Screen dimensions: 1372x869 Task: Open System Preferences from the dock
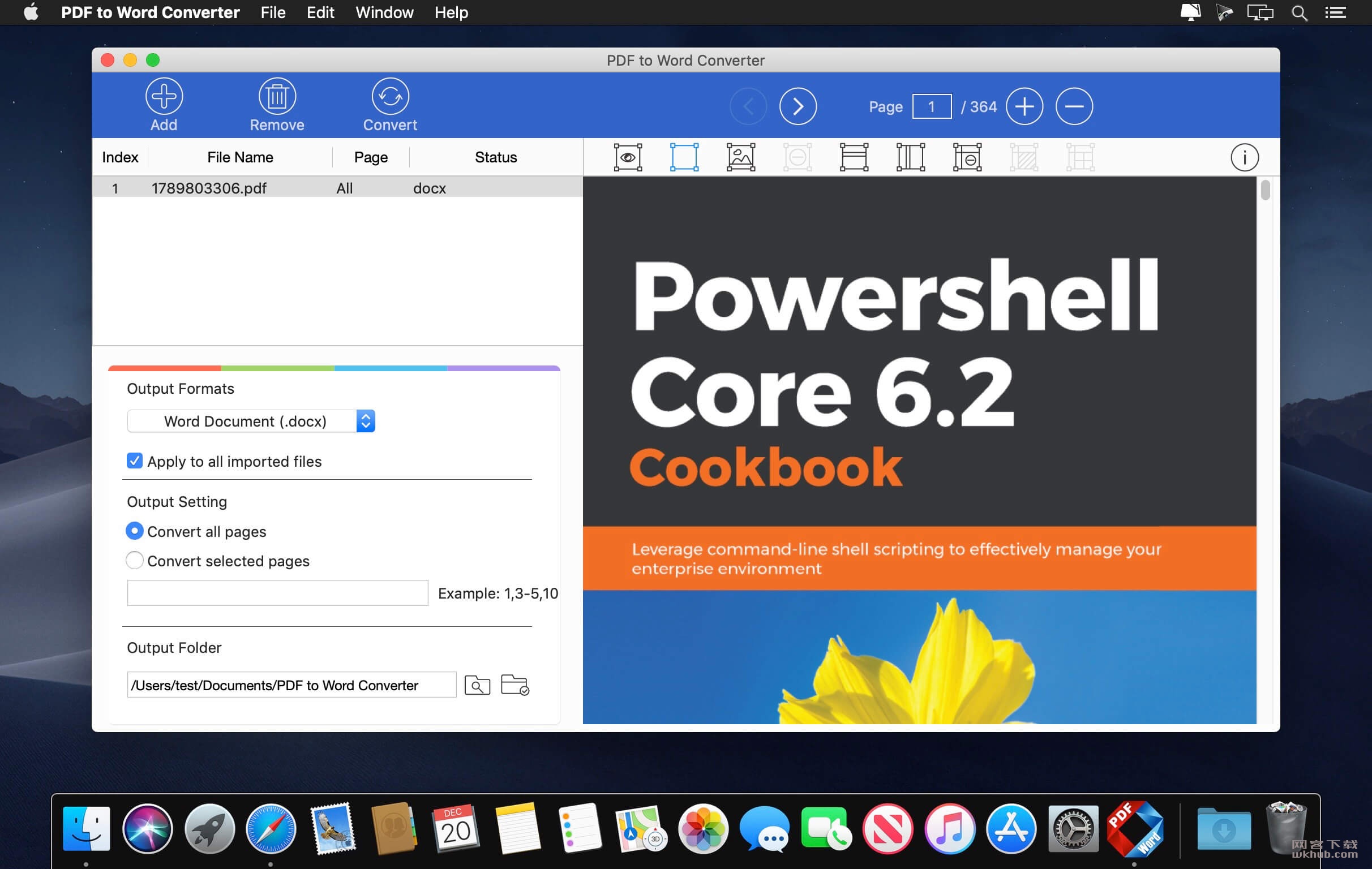pos(1073,829)
